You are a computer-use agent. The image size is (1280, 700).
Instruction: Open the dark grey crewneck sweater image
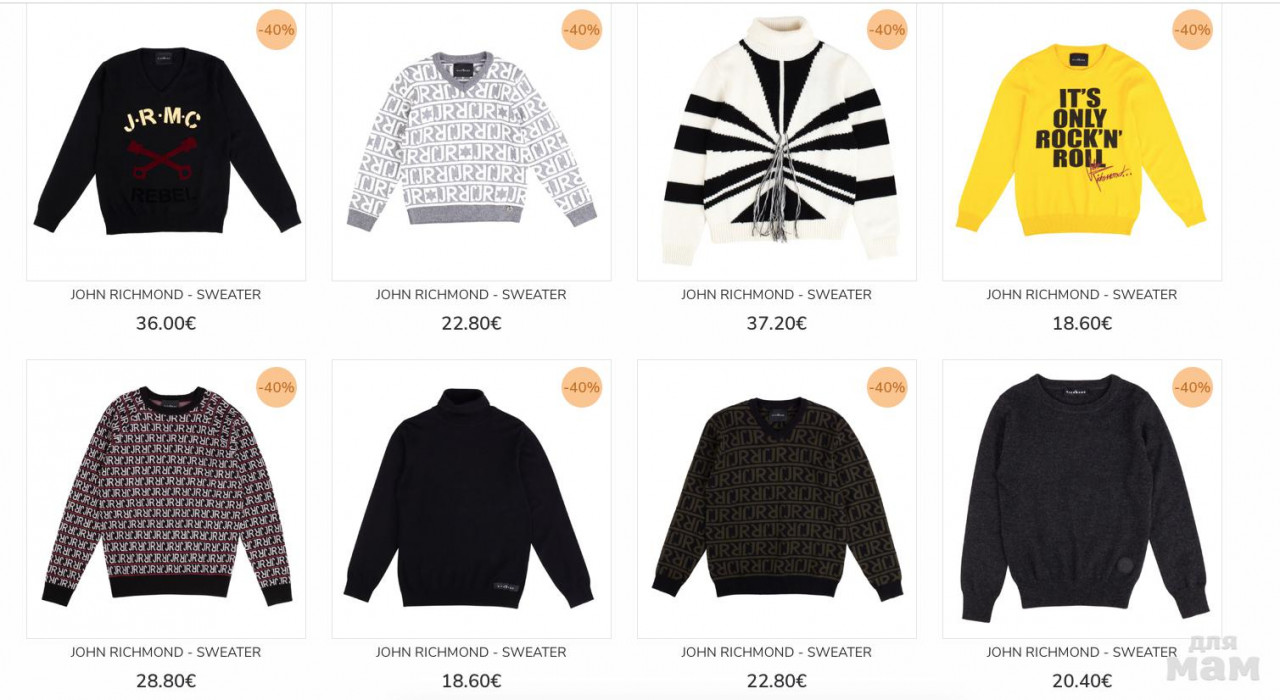point(1082,499)
